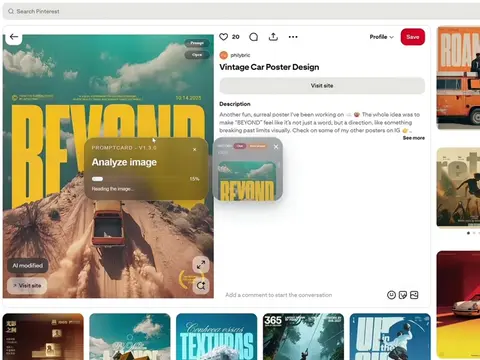
Task: Open the red sports car poster pin
Action: [458, 305]
